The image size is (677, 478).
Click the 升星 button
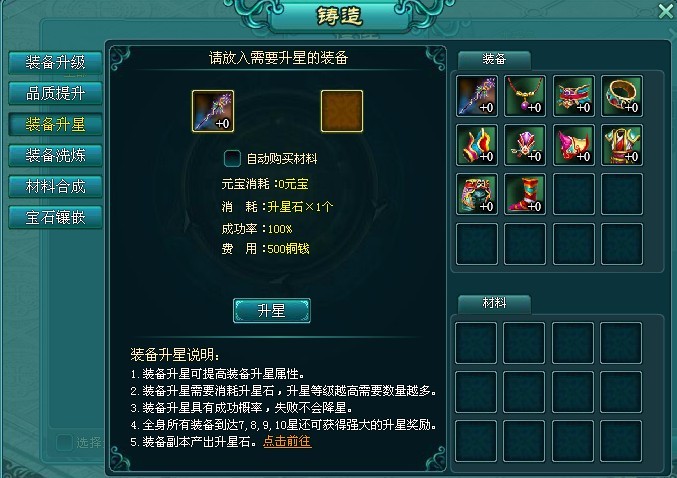click(272, 310)
